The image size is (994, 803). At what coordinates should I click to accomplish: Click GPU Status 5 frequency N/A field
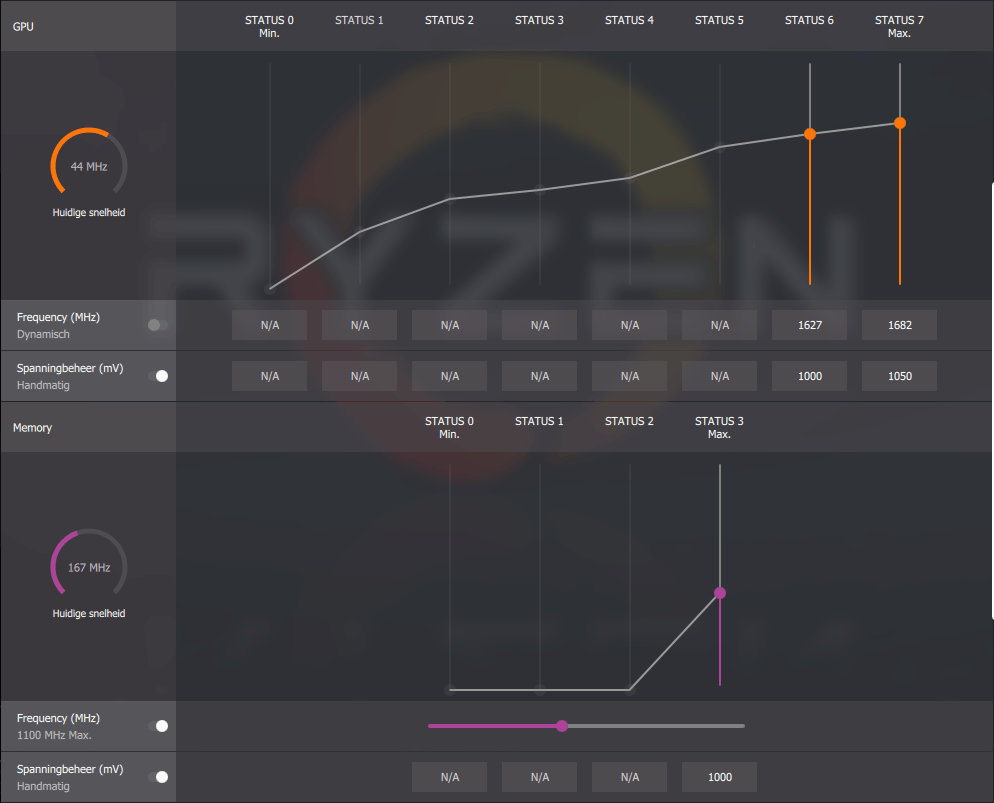tap(720, 325)
